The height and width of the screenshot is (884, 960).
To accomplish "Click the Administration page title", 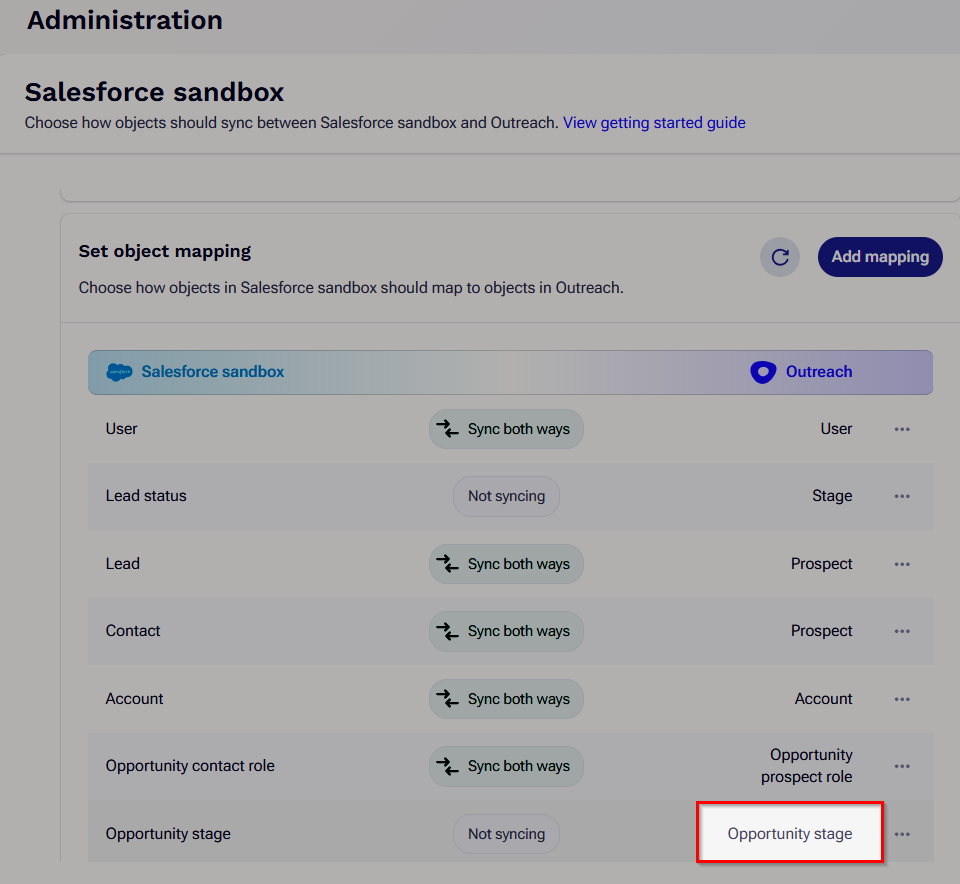I will click(x=125, y=20).
